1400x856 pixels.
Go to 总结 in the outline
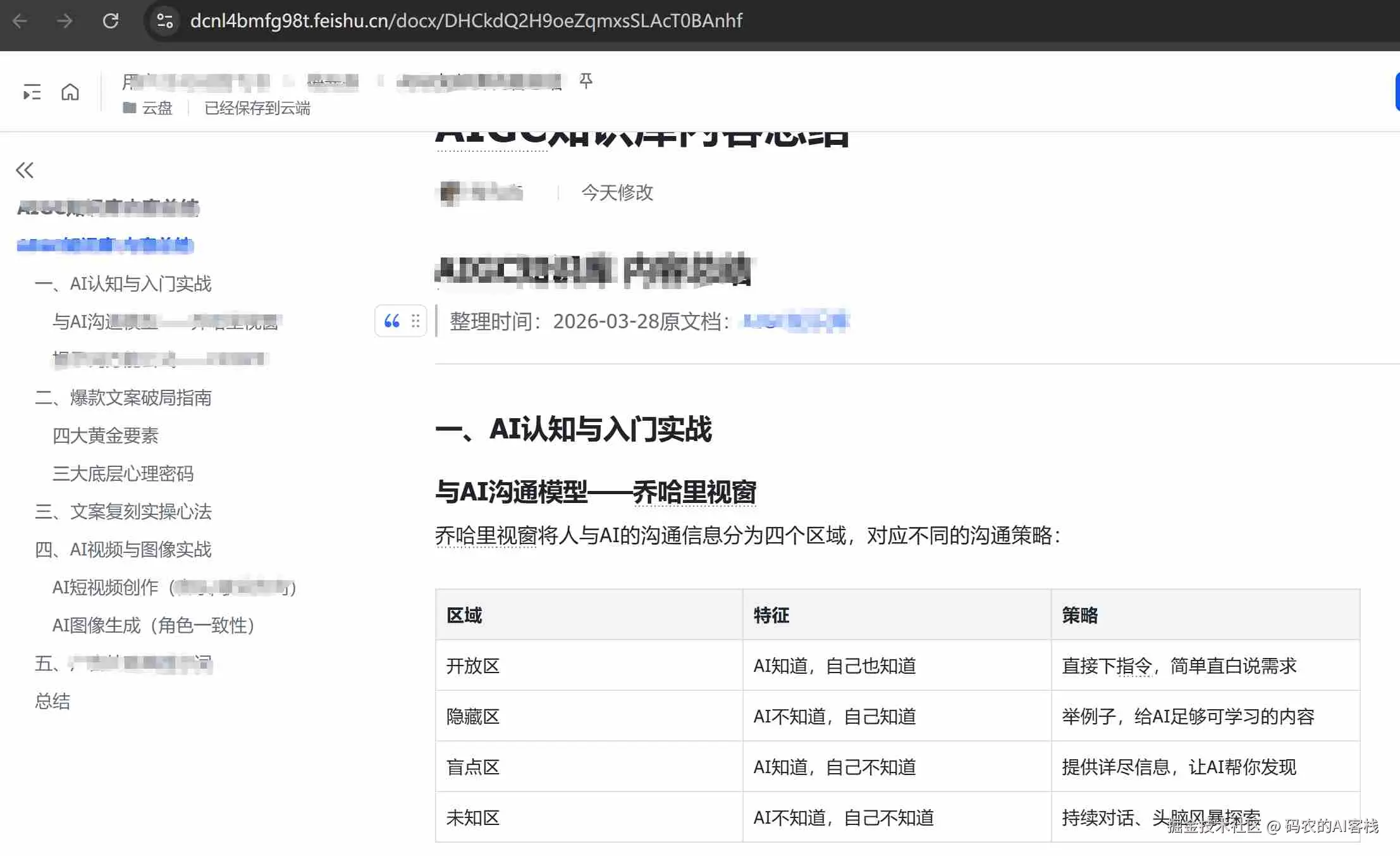click(x=52, y=702)
